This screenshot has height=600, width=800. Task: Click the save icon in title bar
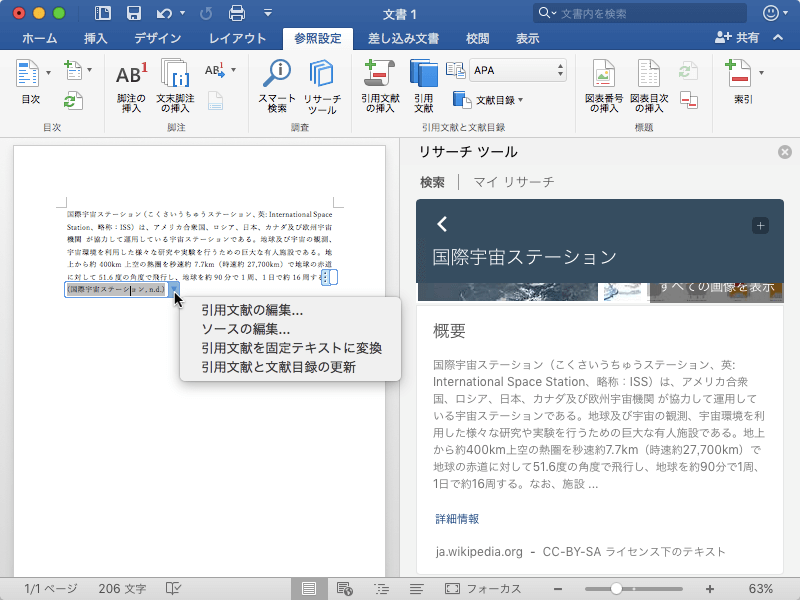click(x=134, y=13)
